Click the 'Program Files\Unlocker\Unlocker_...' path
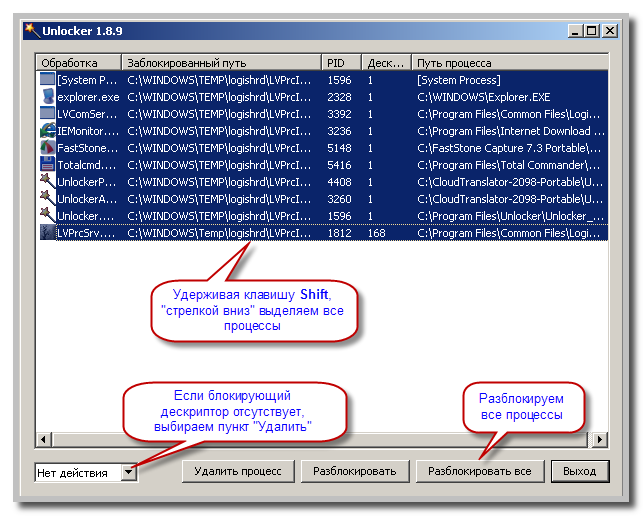643x516 pixels. 511,216
